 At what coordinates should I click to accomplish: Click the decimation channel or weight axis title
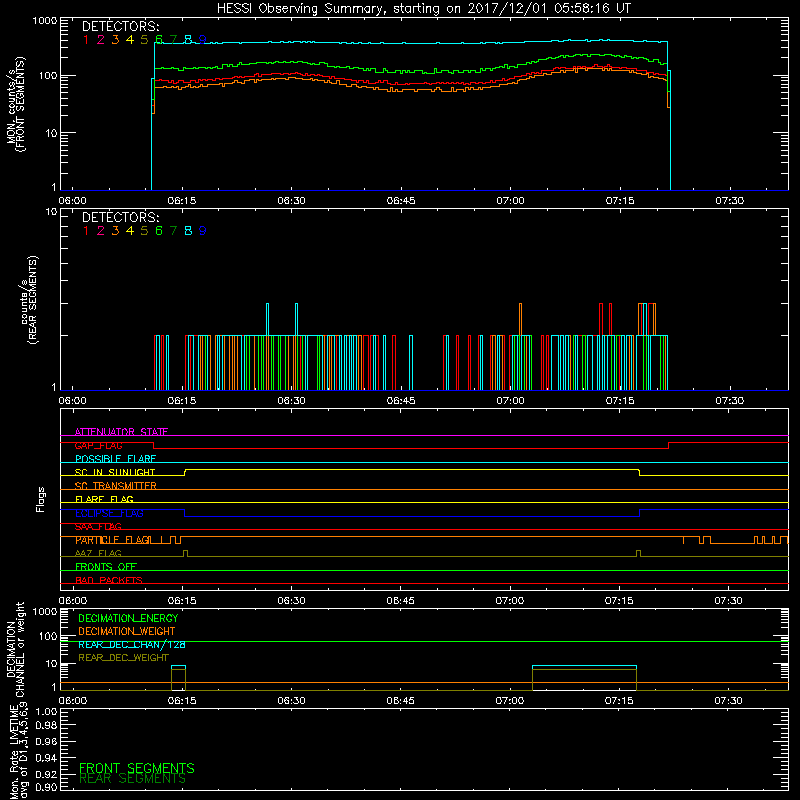tap(15, 649)
